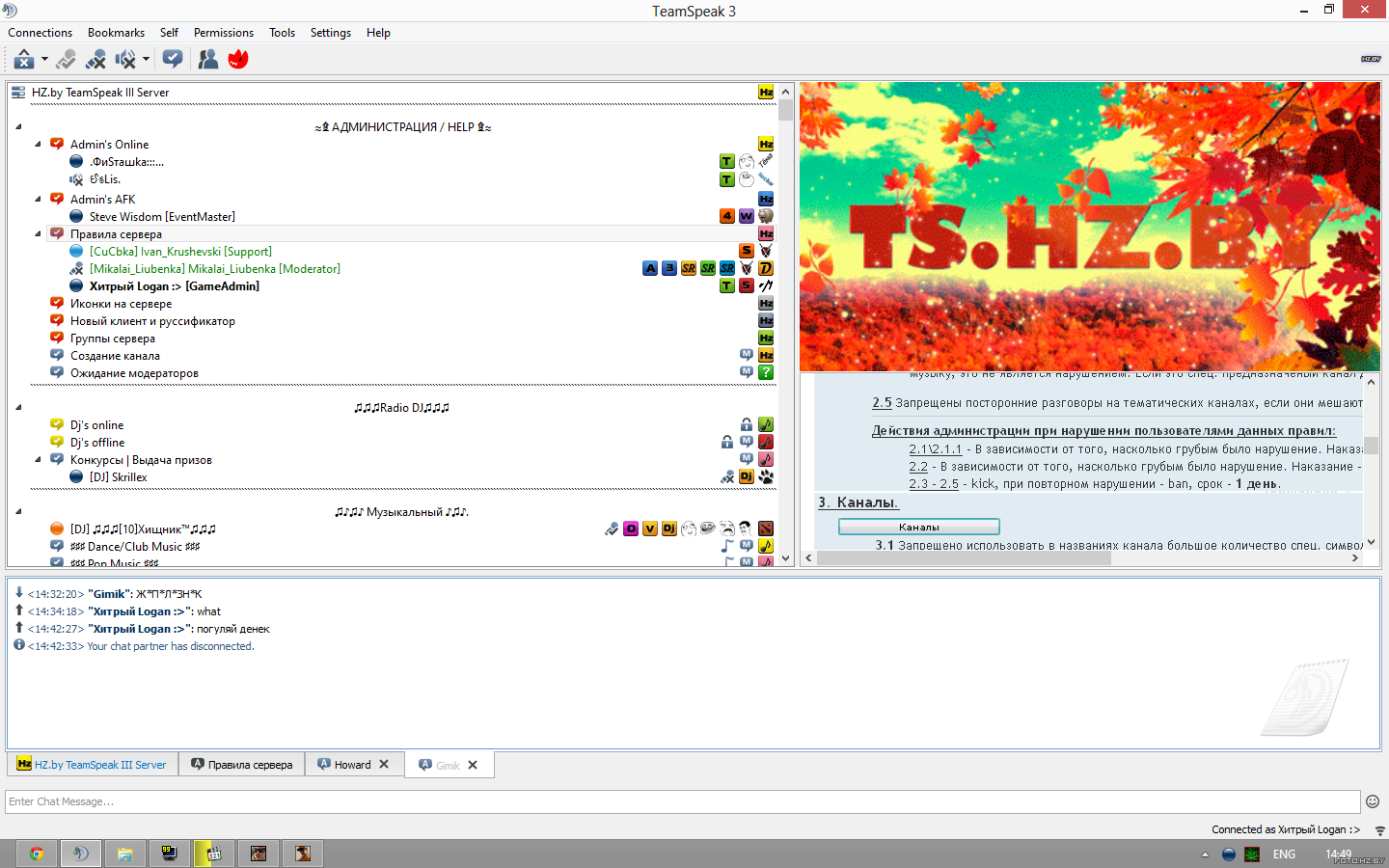
Task: Click orange 4 badge beside Steve Wisdom
Action: [727, 217]
